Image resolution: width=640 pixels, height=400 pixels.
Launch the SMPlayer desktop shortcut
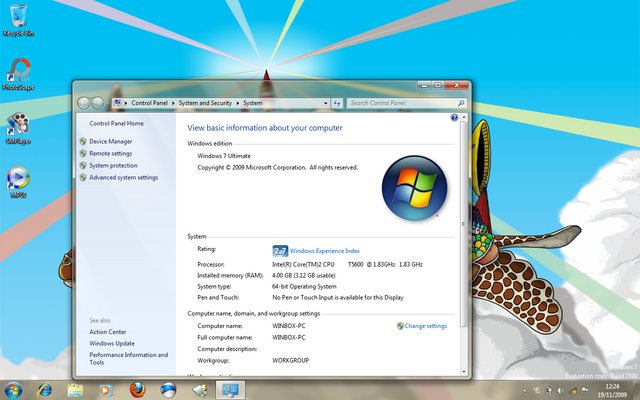click(x=18, y=128)
